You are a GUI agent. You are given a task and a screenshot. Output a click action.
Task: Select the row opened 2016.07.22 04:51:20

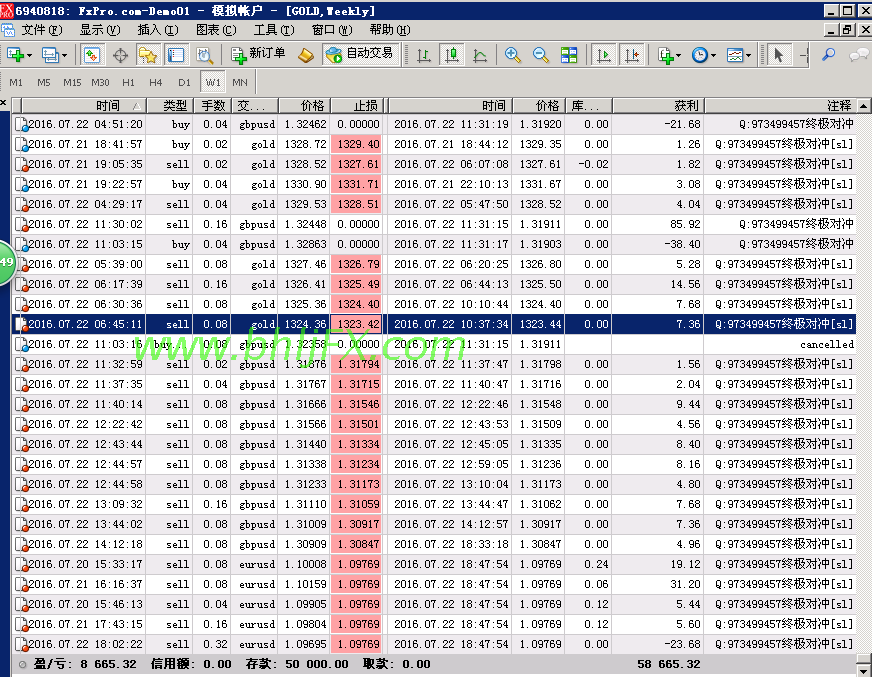[434, 124]
